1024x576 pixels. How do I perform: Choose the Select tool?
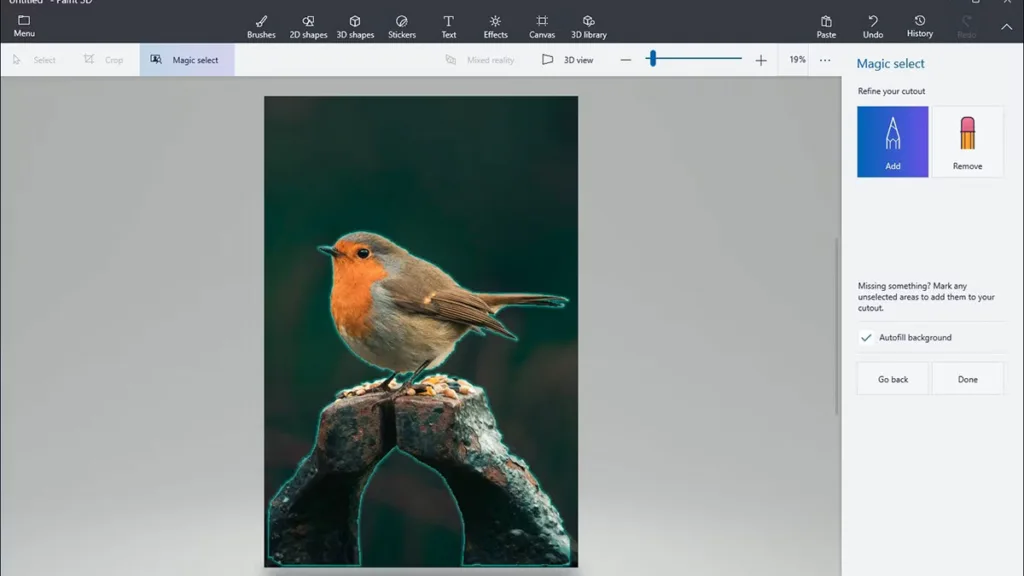35,60
